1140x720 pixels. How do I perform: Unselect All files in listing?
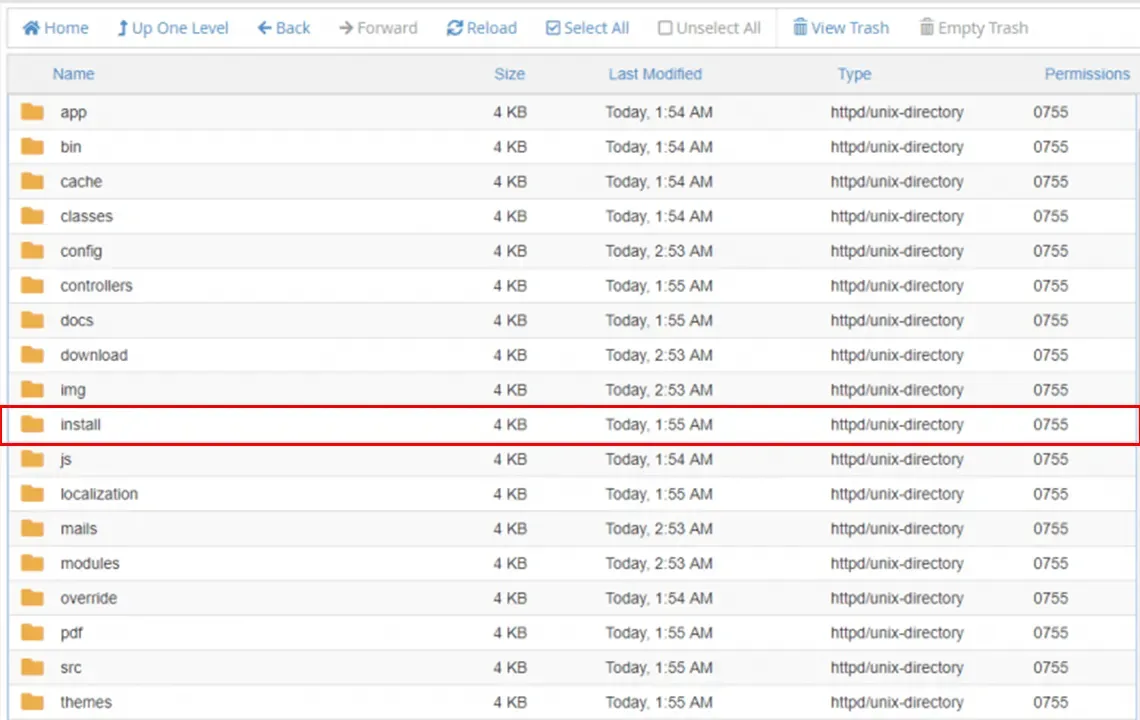tap(709, 28)
